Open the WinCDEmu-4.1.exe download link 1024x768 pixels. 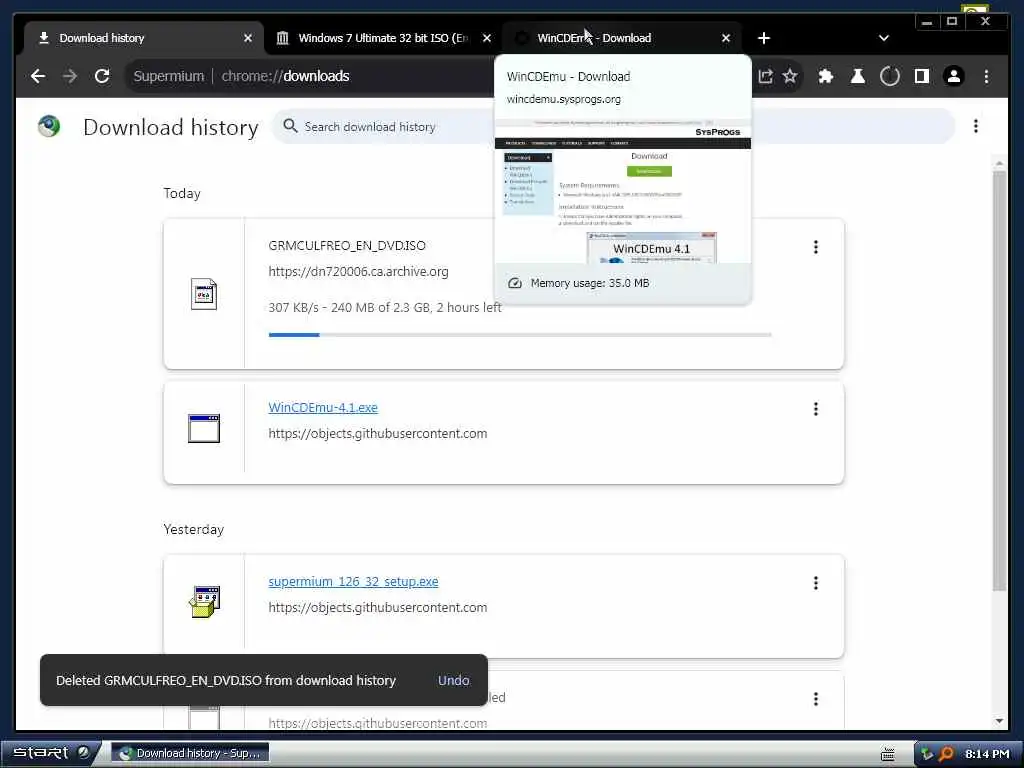click(x=323, y=408)
